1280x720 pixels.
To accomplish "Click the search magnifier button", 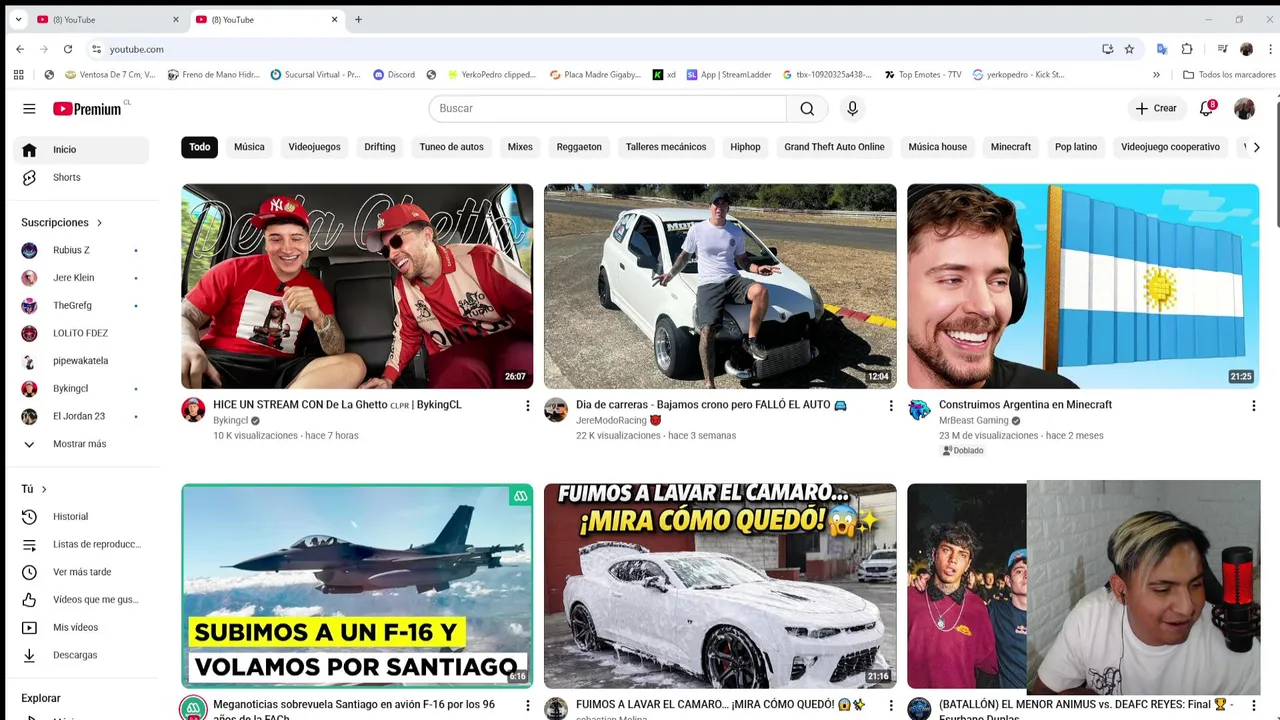I will (807, 108).
